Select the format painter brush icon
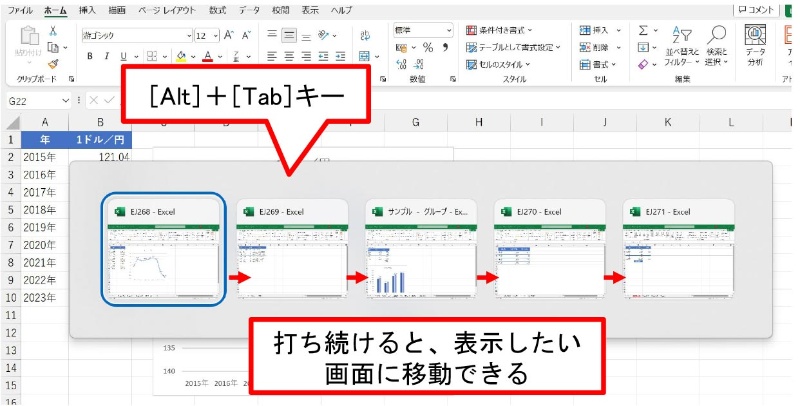Image resolution: width=800 pixels, height=406 pixels. [53, 62]
